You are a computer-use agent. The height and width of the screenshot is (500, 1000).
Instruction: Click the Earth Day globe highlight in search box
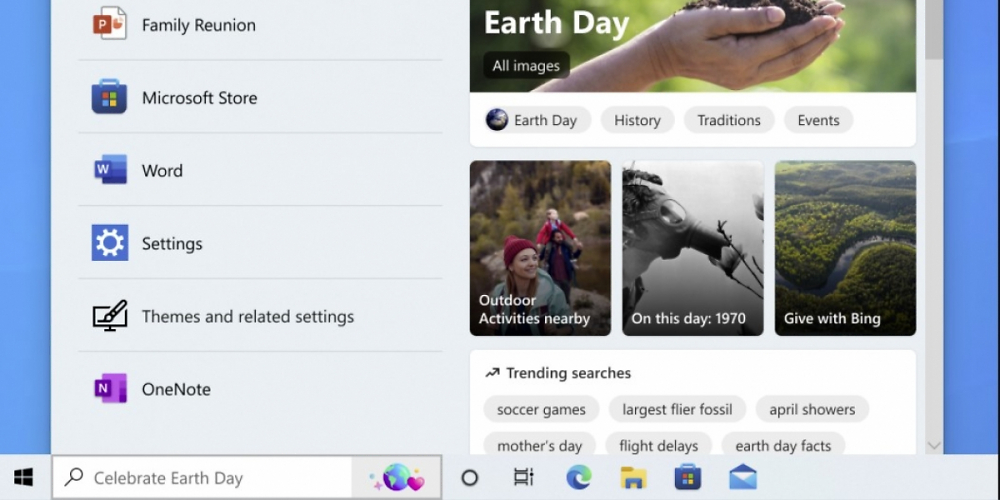tap(396, 477)
